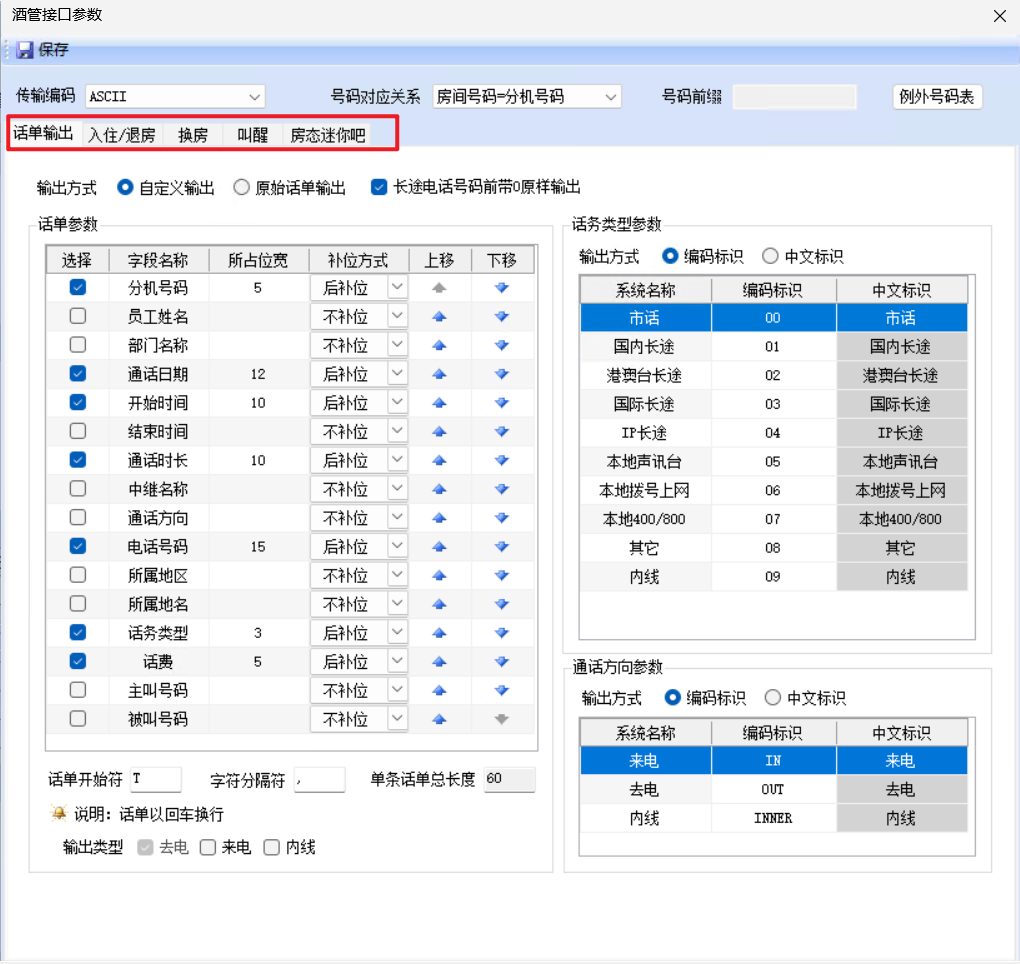Open the 房态迷你吧 tab
This screenshot has height=964, width=1020.
coord(328,135)
